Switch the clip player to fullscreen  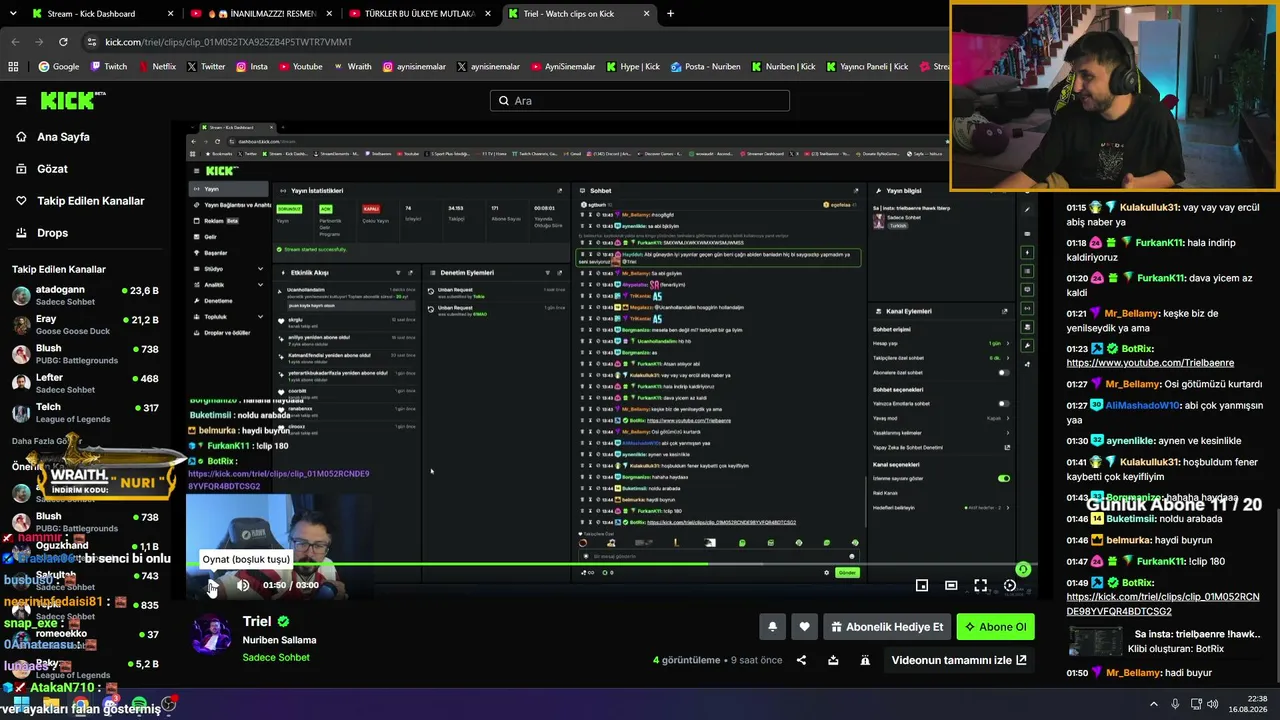[x=981, y=586]
